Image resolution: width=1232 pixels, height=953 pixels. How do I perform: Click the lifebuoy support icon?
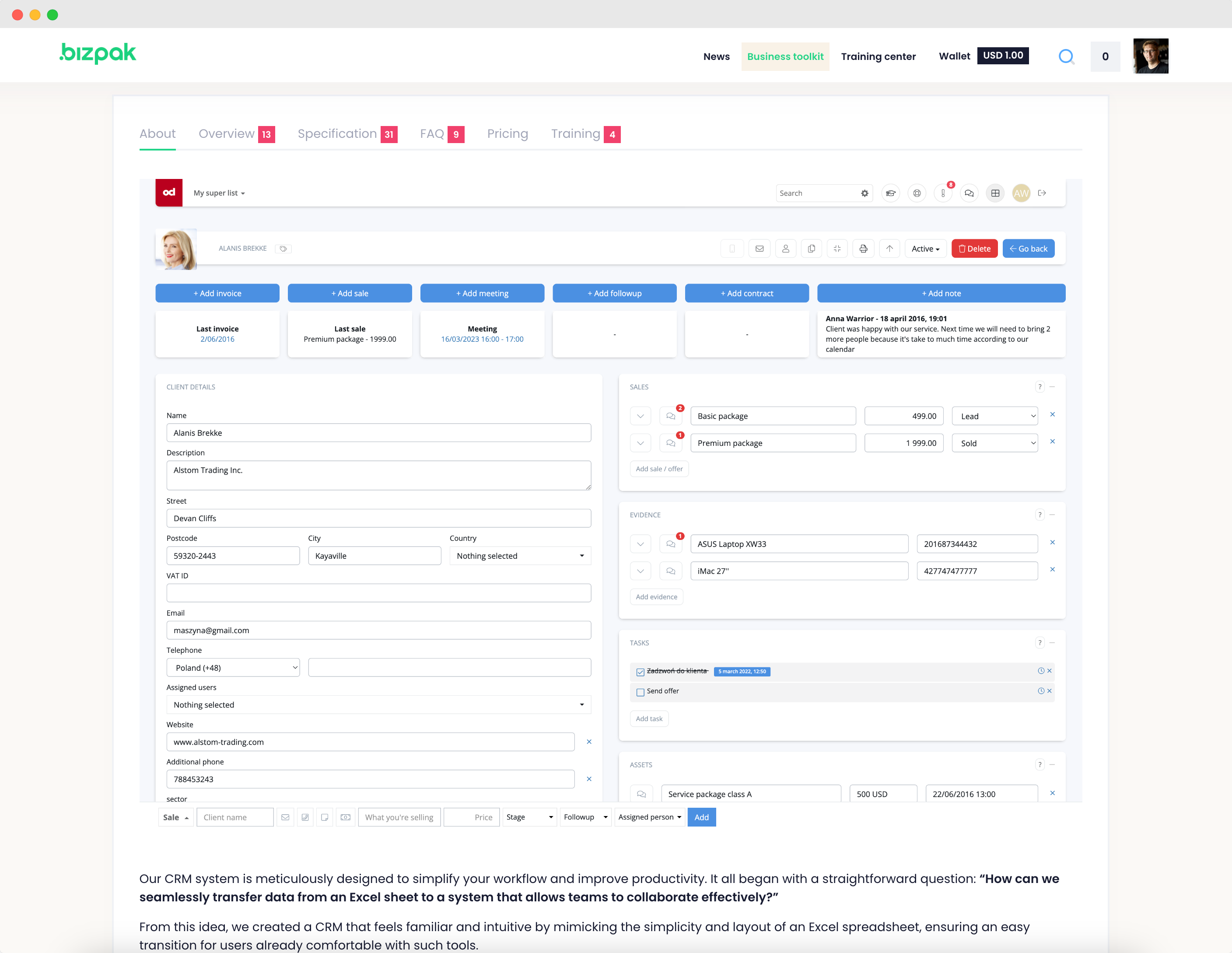[x=917, y=193]
